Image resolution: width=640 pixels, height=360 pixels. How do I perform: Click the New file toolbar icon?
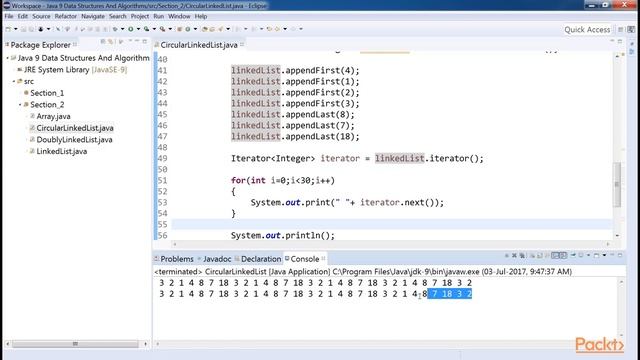tap(8, 29)
